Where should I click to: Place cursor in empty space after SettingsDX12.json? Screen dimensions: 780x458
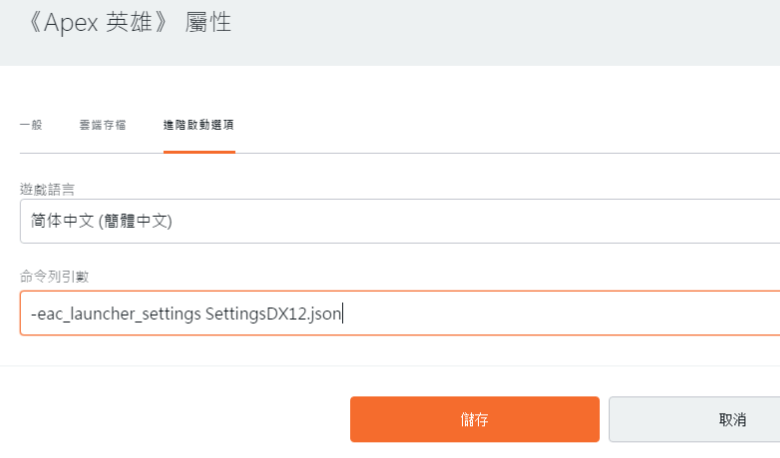(550, 314)
